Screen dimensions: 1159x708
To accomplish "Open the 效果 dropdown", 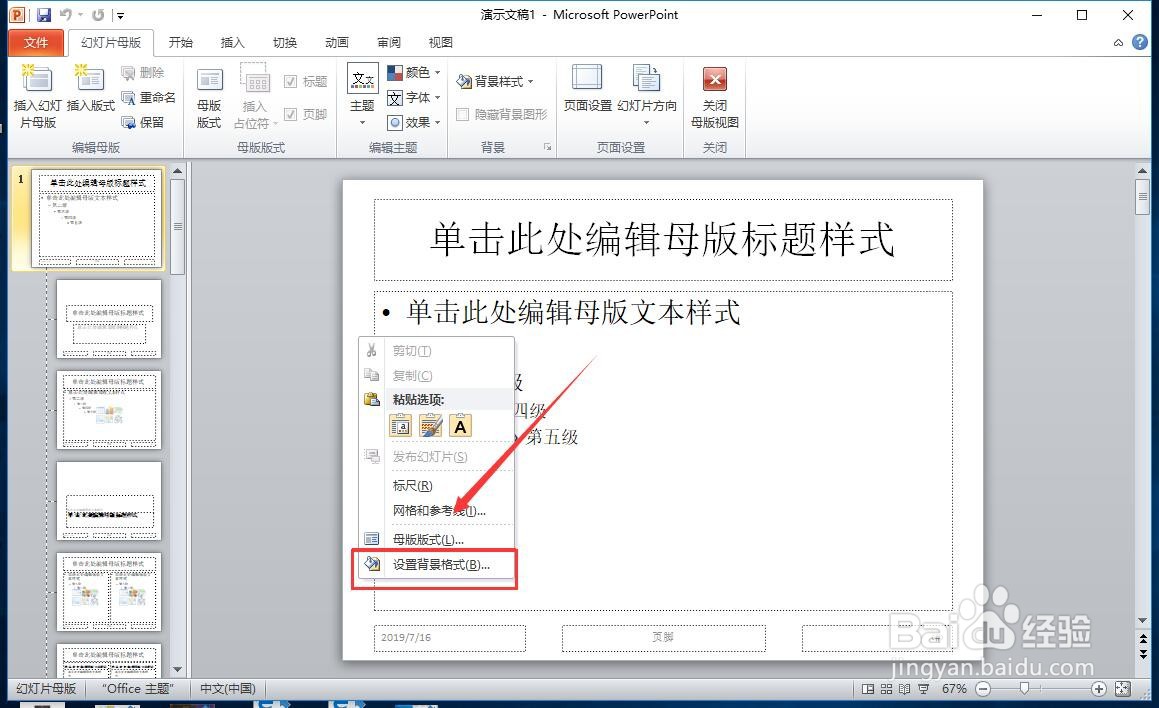I will coord(413,123).
